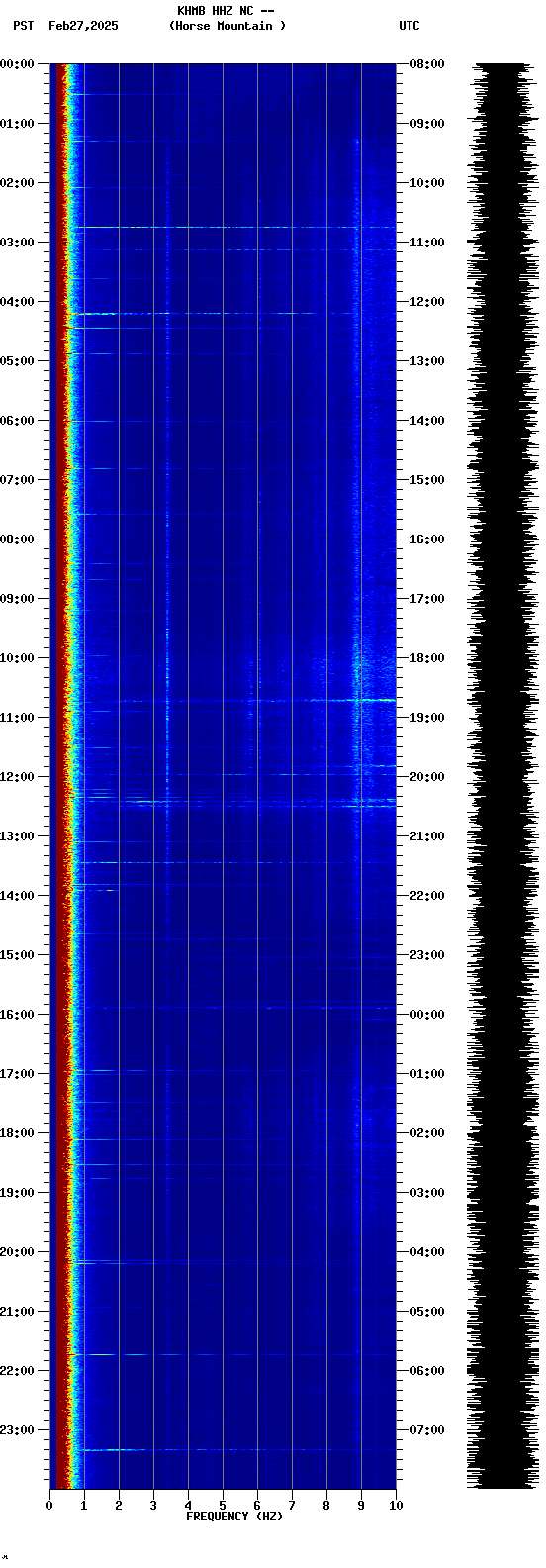546x1568 pixels.
Task: Click the 'UTC' label at the top right
Action: (x=409, y=26)
